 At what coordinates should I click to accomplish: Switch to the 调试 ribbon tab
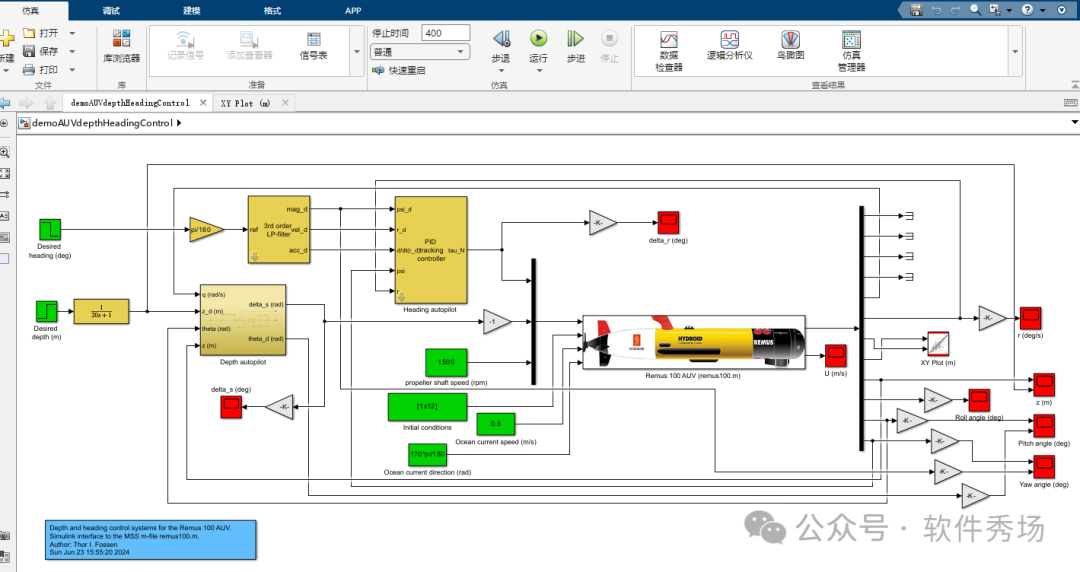[x=111, y=10]
